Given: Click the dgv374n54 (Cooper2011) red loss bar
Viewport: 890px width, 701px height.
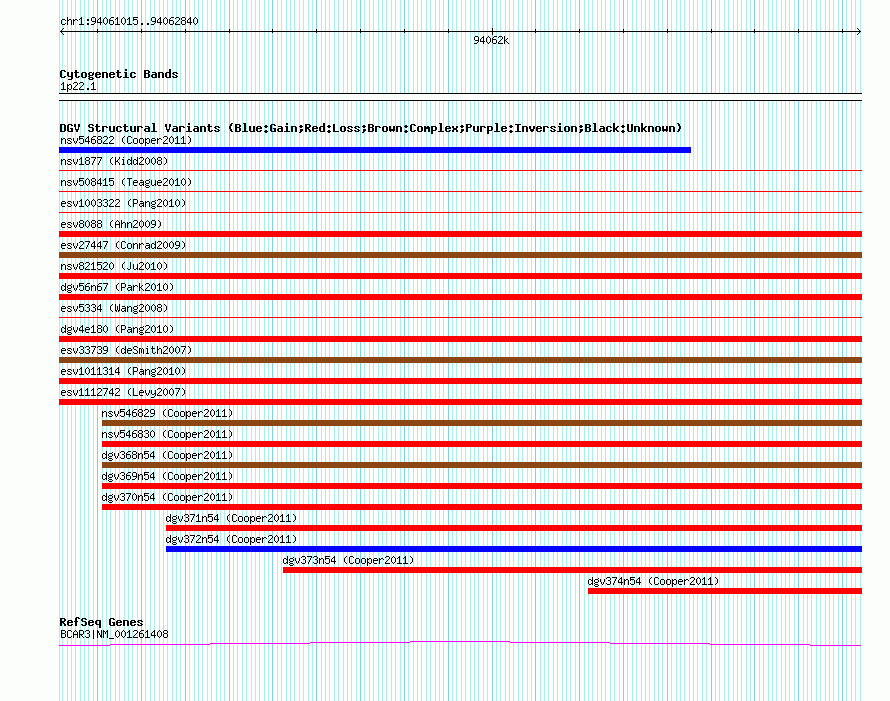Looking at the screenshot, I should click(725, 591).
